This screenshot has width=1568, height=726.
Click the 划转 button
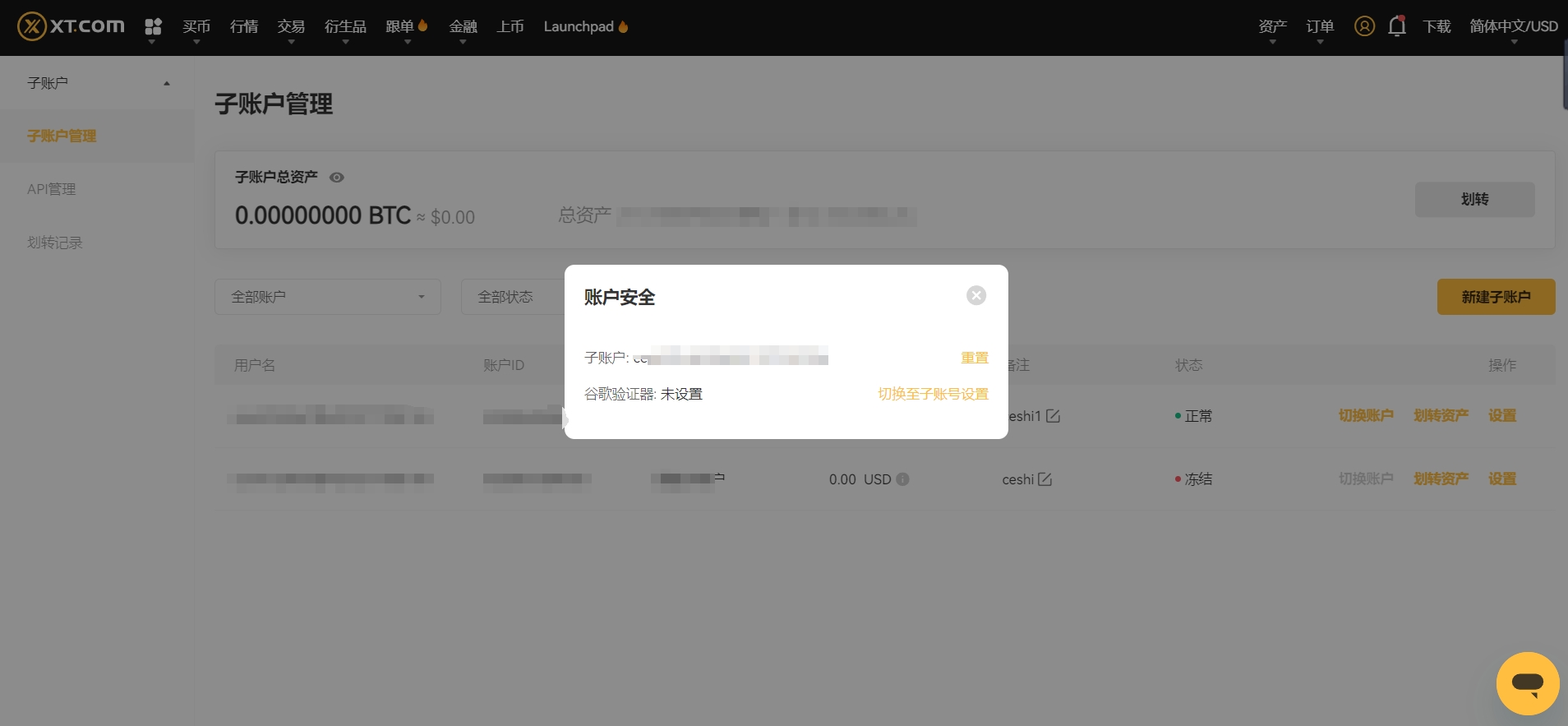(x=1474, y=199)
